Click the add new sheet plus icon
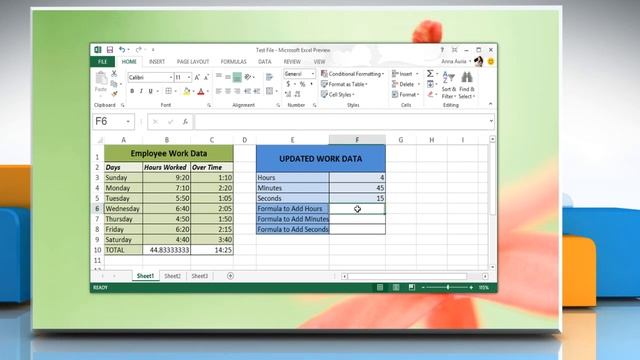The height and width of the screenshot is (360, 640). [230, 276]
